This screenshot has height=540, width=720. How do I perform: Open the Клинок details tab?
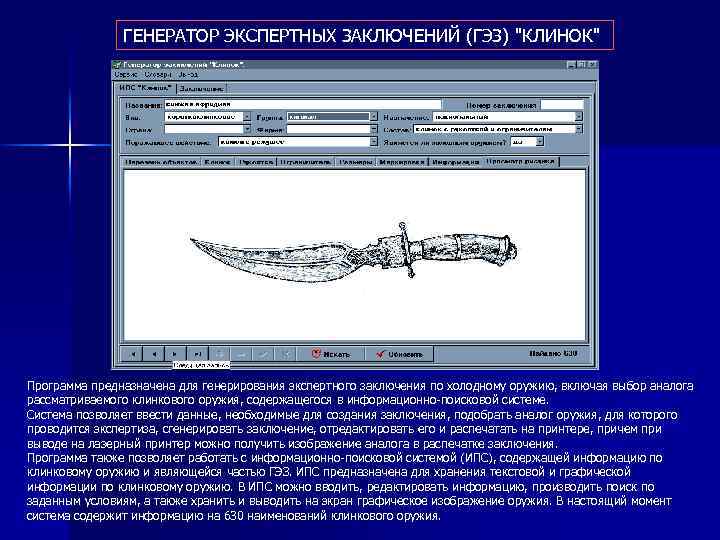218,162
